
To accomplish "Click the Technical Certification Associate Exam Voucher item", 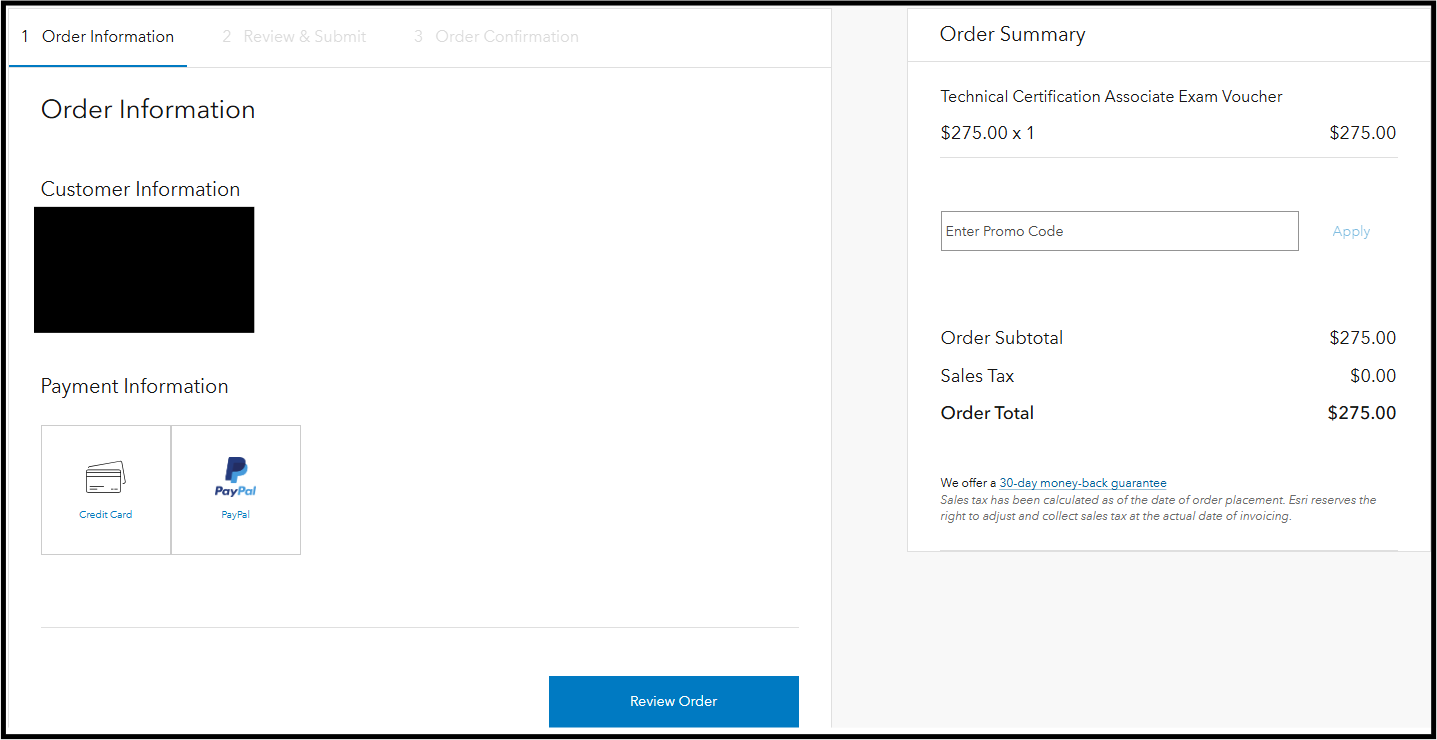I will pyautogui.click(x=1111, y=97).
